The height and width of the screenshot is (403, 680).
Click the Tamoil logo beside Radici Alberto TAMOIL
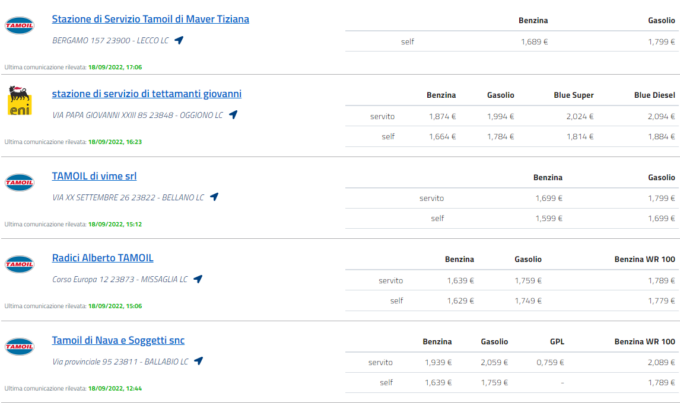19,265
